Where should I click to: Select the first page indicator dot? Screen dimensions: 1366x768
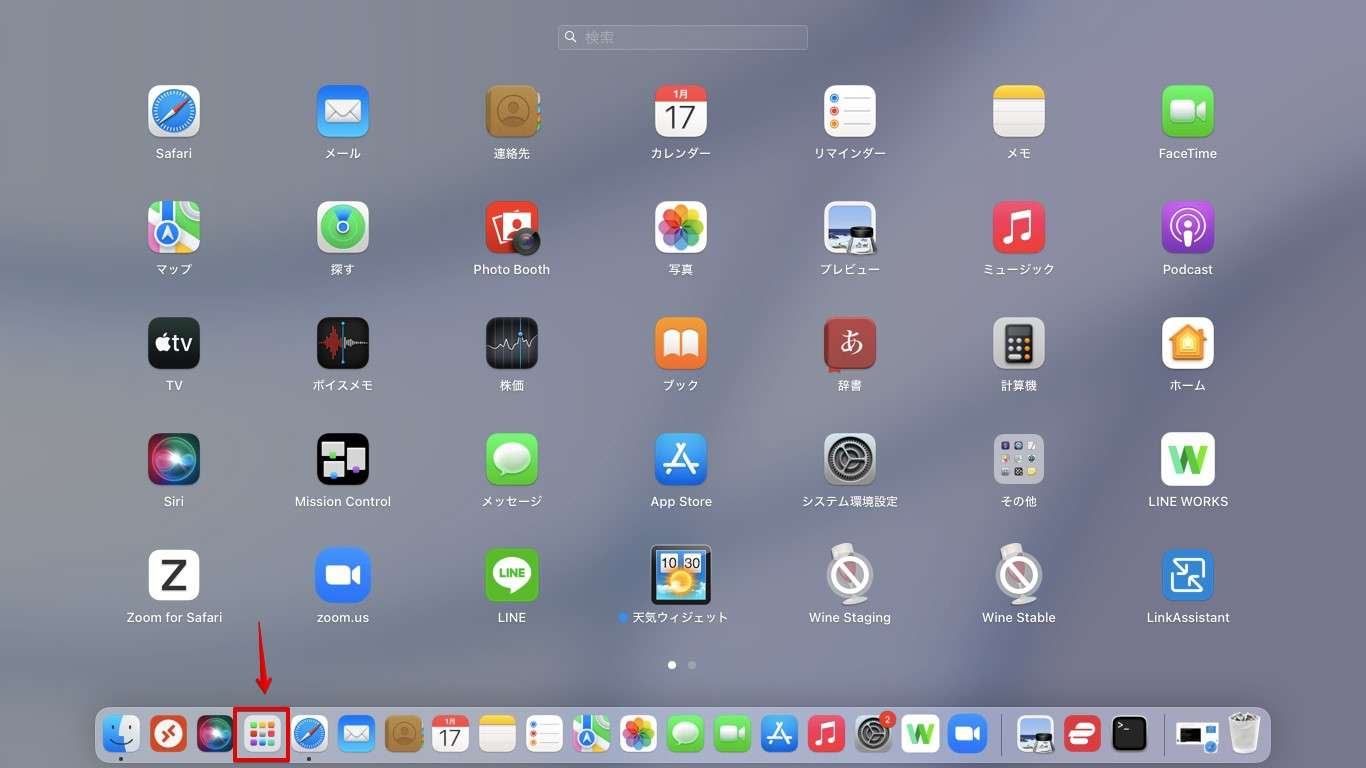[672, 665]
